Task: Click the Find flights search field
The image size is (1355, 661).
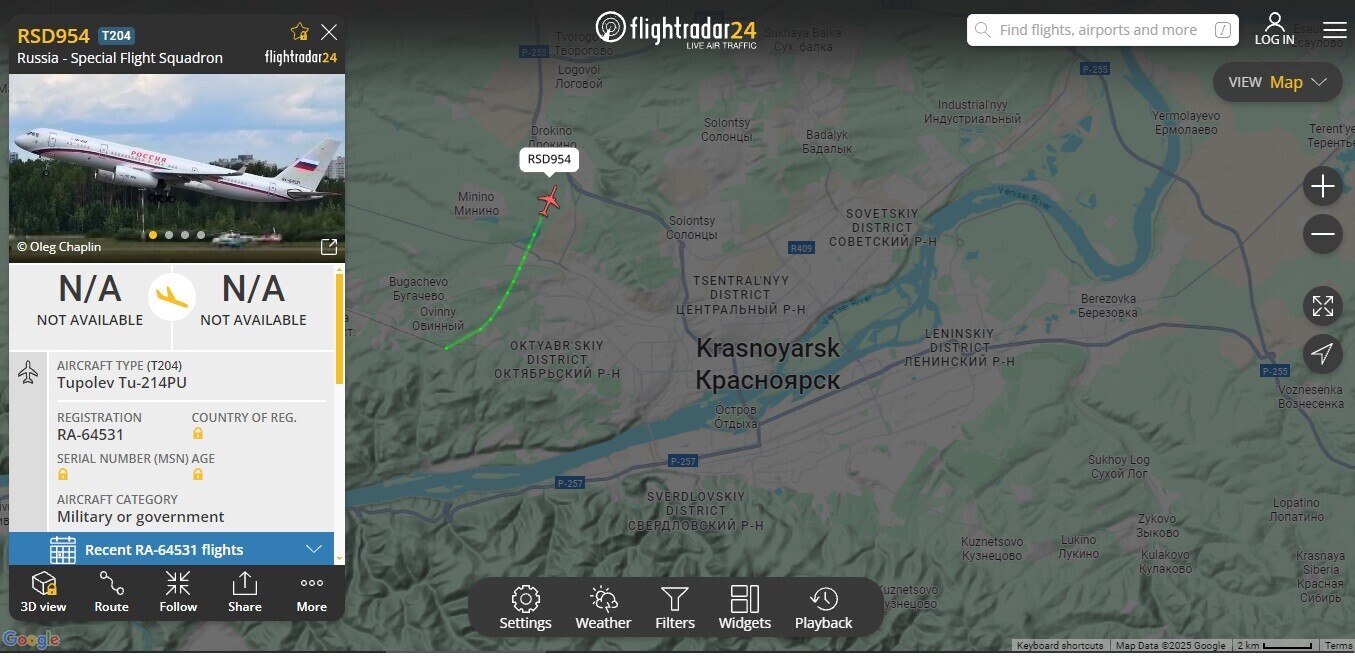Action: click(1102, 30)
